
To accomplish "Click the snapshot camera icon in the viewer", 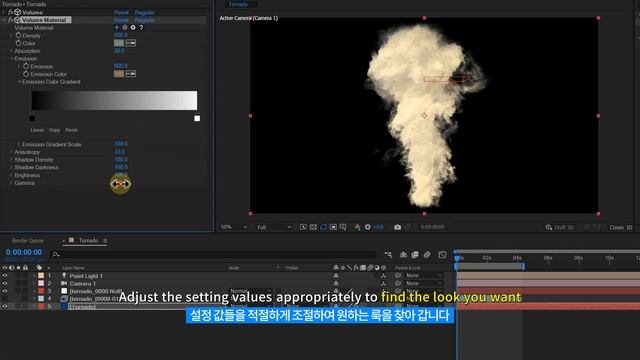I will [397, 227].
